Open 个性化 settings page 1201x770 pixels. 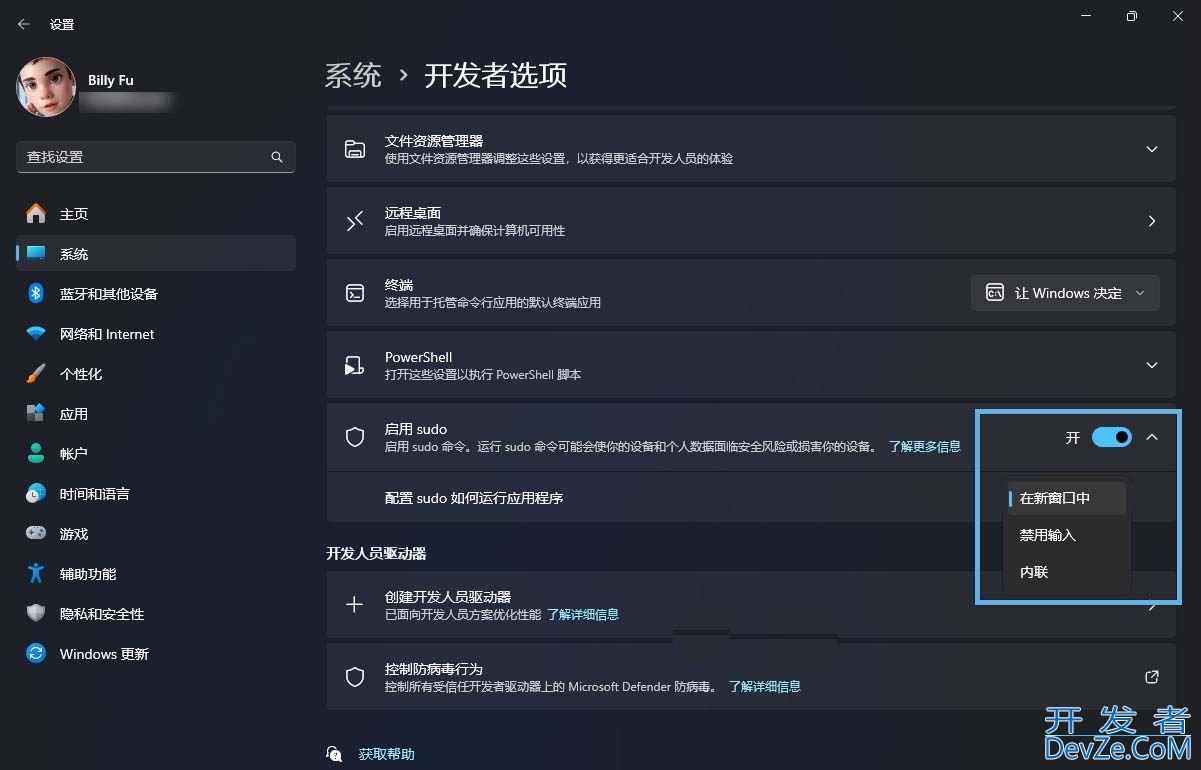[x=156, y=374]
